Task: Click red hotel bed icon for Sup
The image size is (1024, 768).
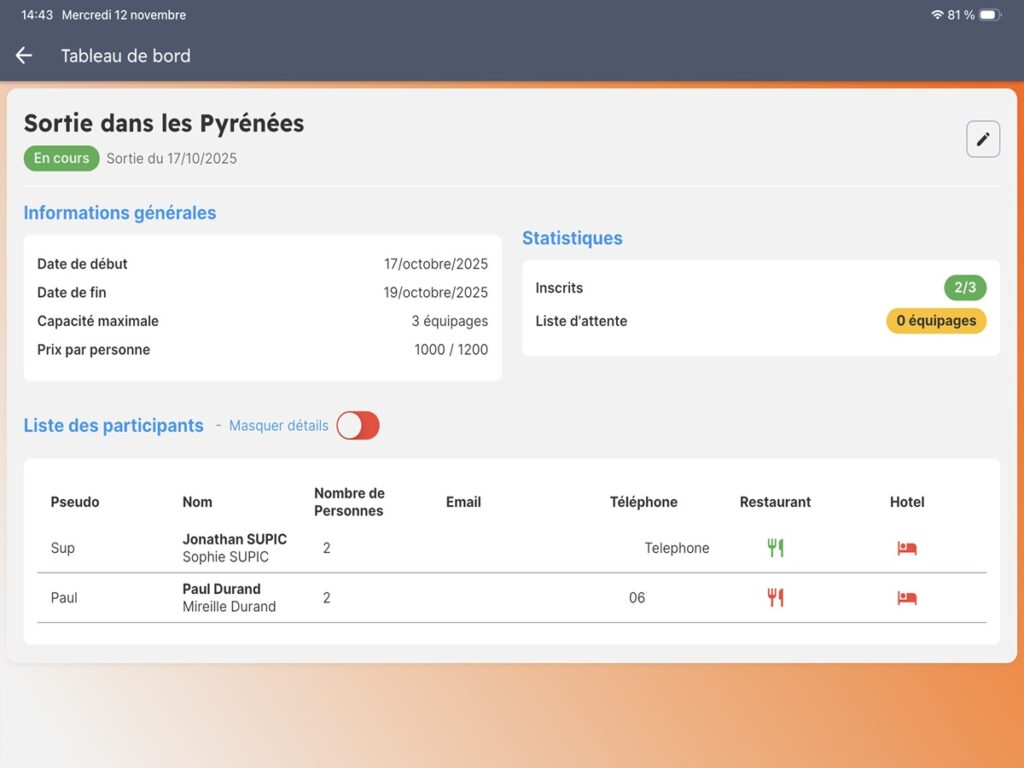Action: coord(907,548)
